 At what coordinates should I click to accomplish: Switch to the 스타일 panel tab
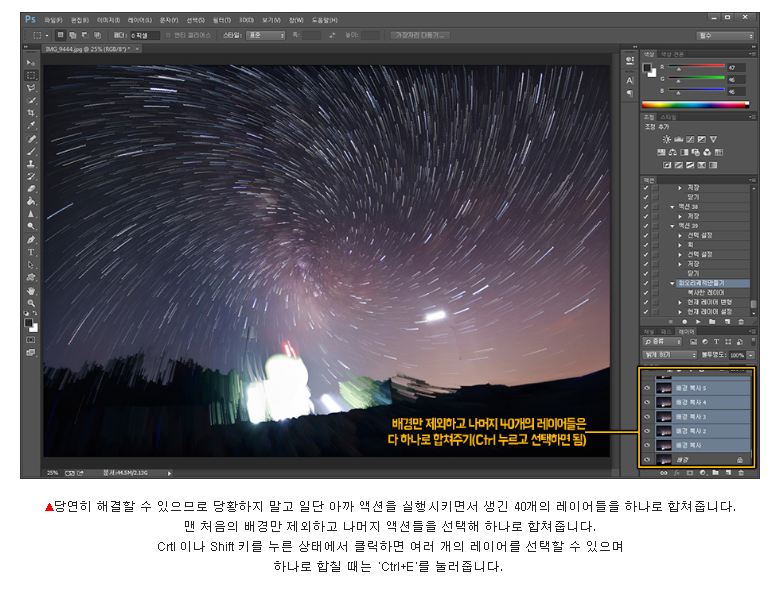click(x=668, y=117)
